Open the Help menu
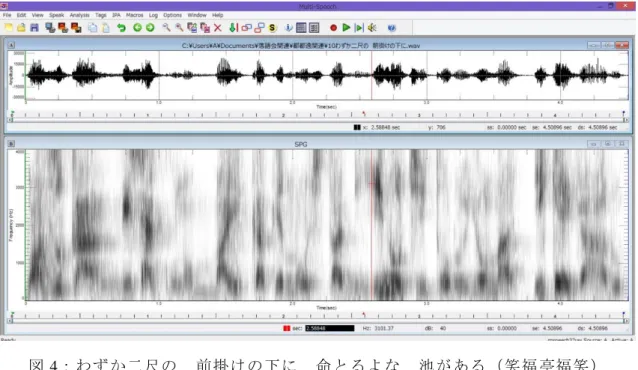Viewport: 638px width, 370px height. pyautogui.click(x=218, y=15)
